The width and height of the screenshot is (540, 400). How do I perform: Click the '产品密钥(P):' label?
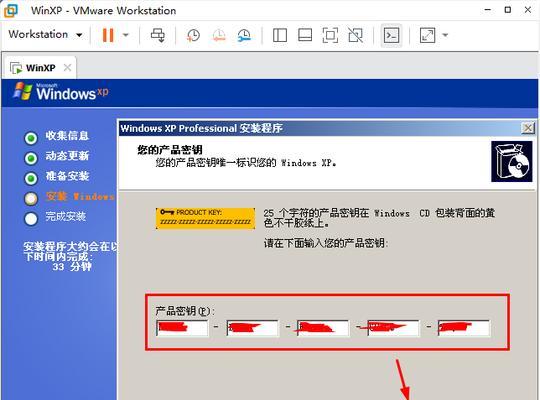coord(185,311)
